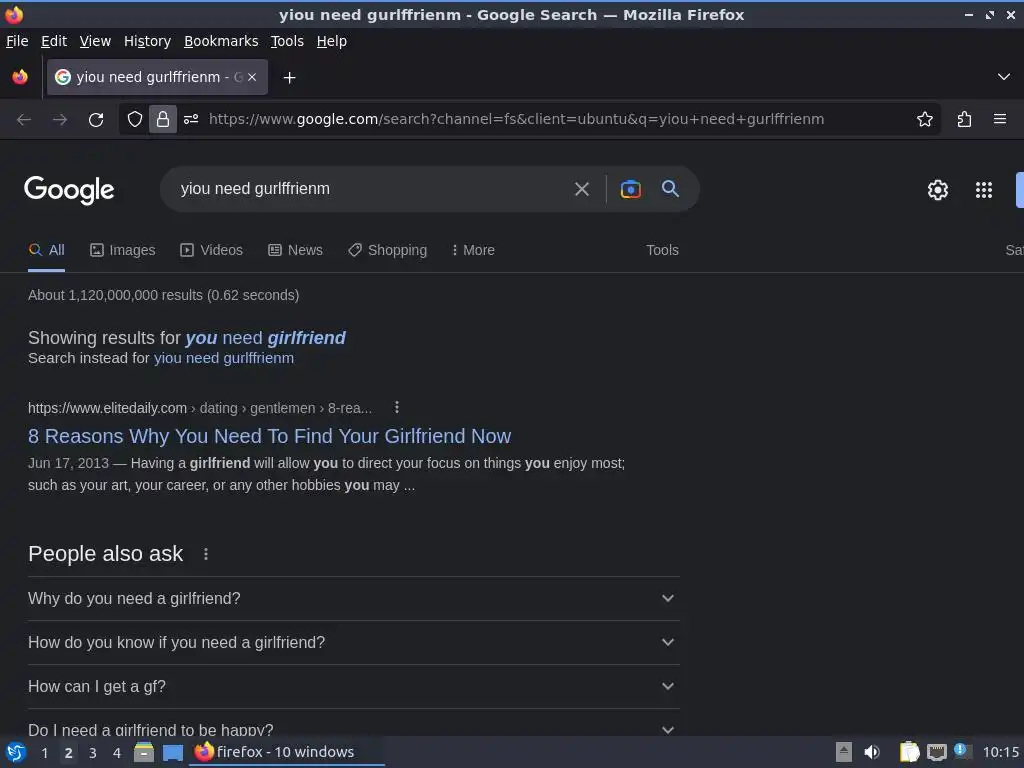Open the tracking protection shield icon

(x=135, y=119)
